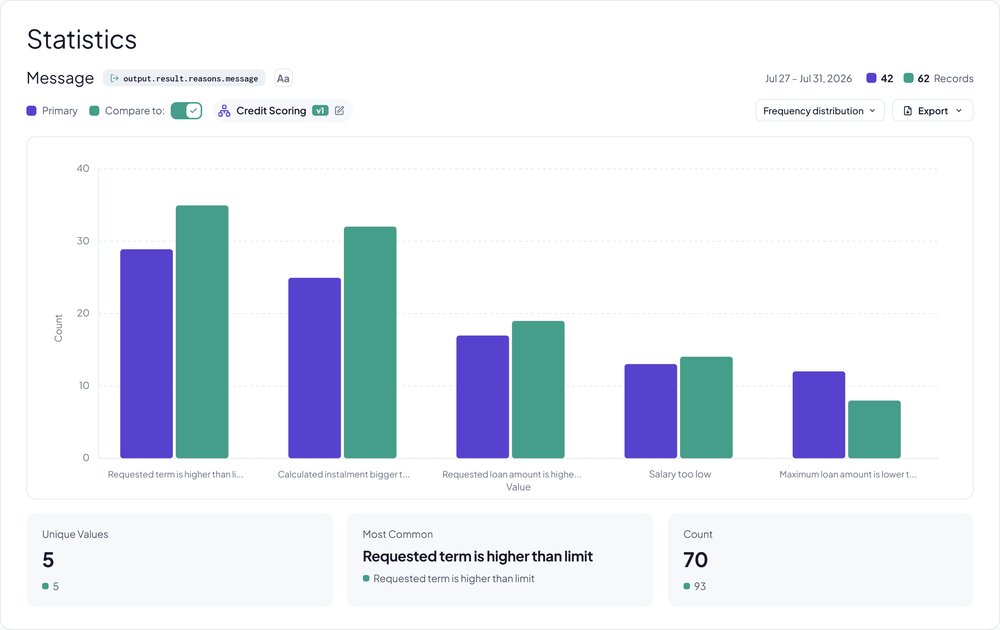The height and width of the screenshot is (630, 1000).
Task: Click the Export file icon
Action: tap(908, 111)
